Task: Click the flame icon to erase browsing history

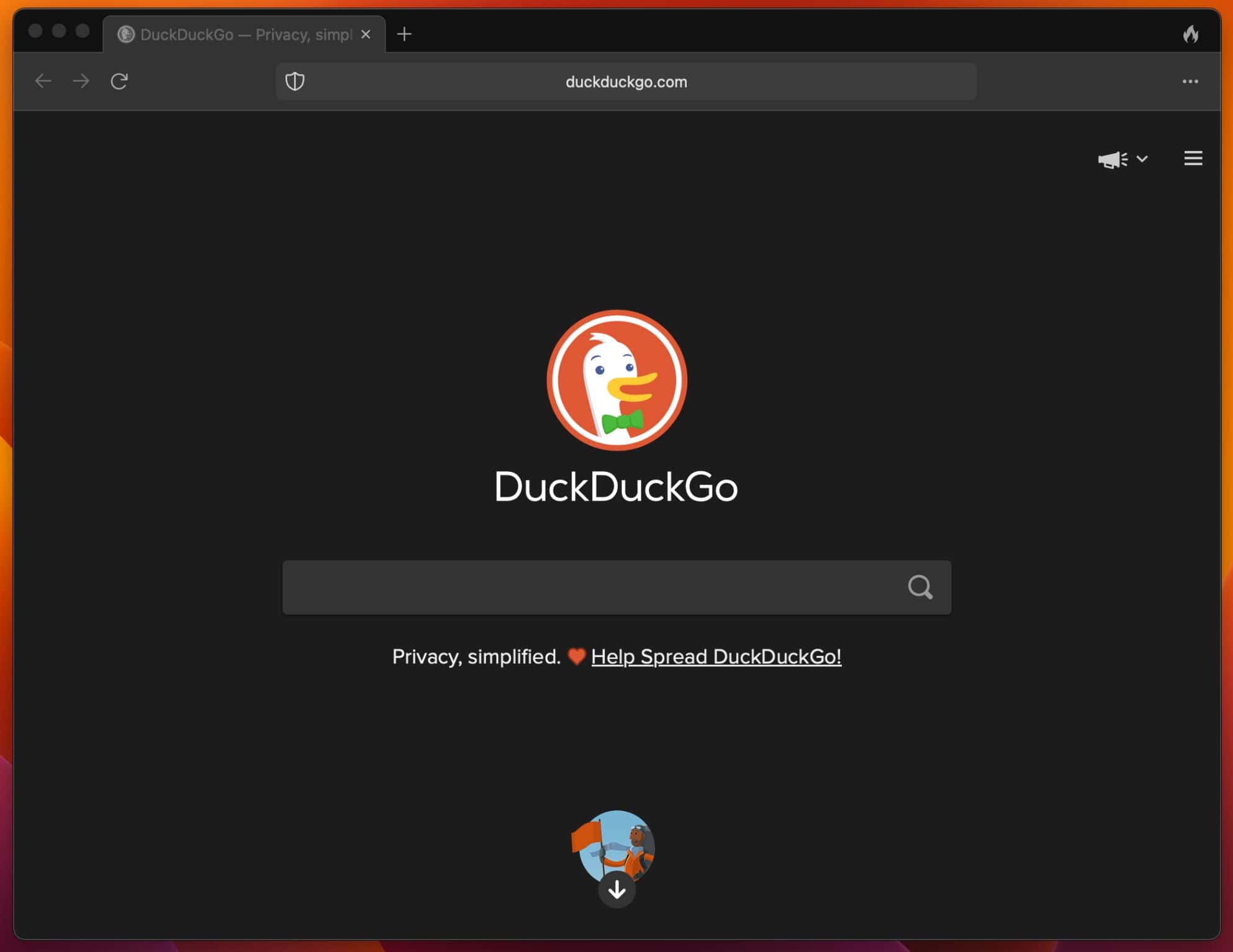Action: 1191,35
